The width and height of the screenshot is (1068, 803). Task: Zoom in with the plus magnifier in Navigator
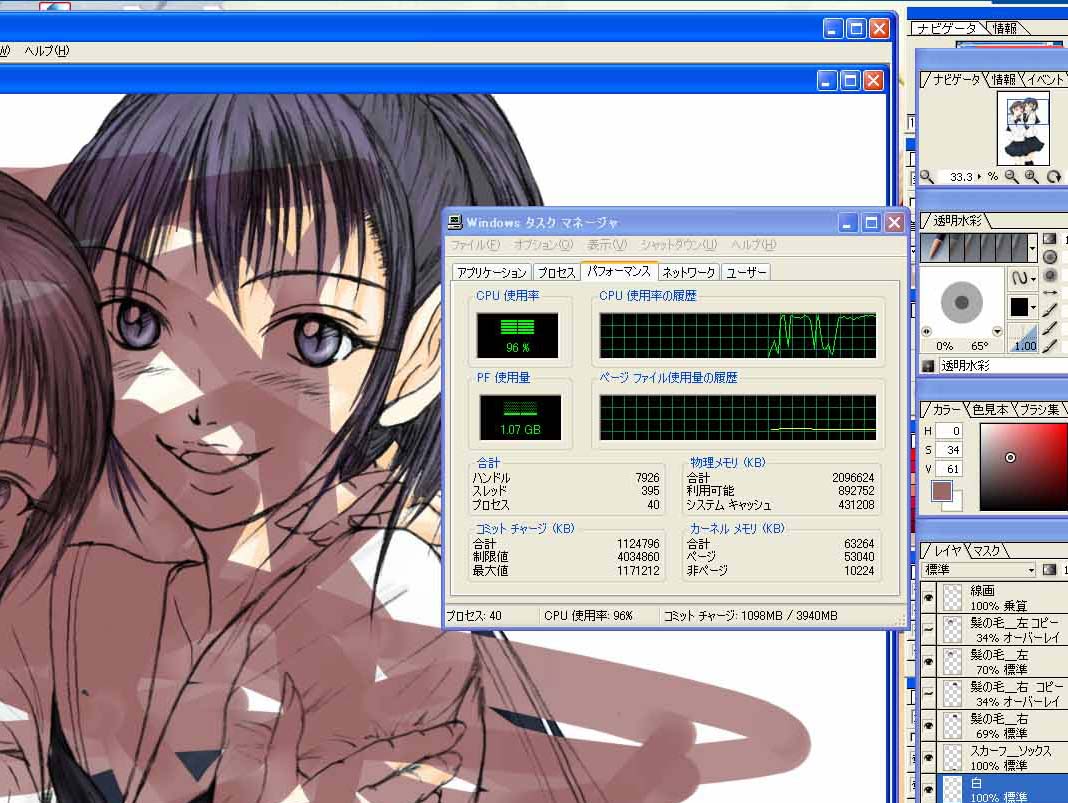[x=1032, y=177]
